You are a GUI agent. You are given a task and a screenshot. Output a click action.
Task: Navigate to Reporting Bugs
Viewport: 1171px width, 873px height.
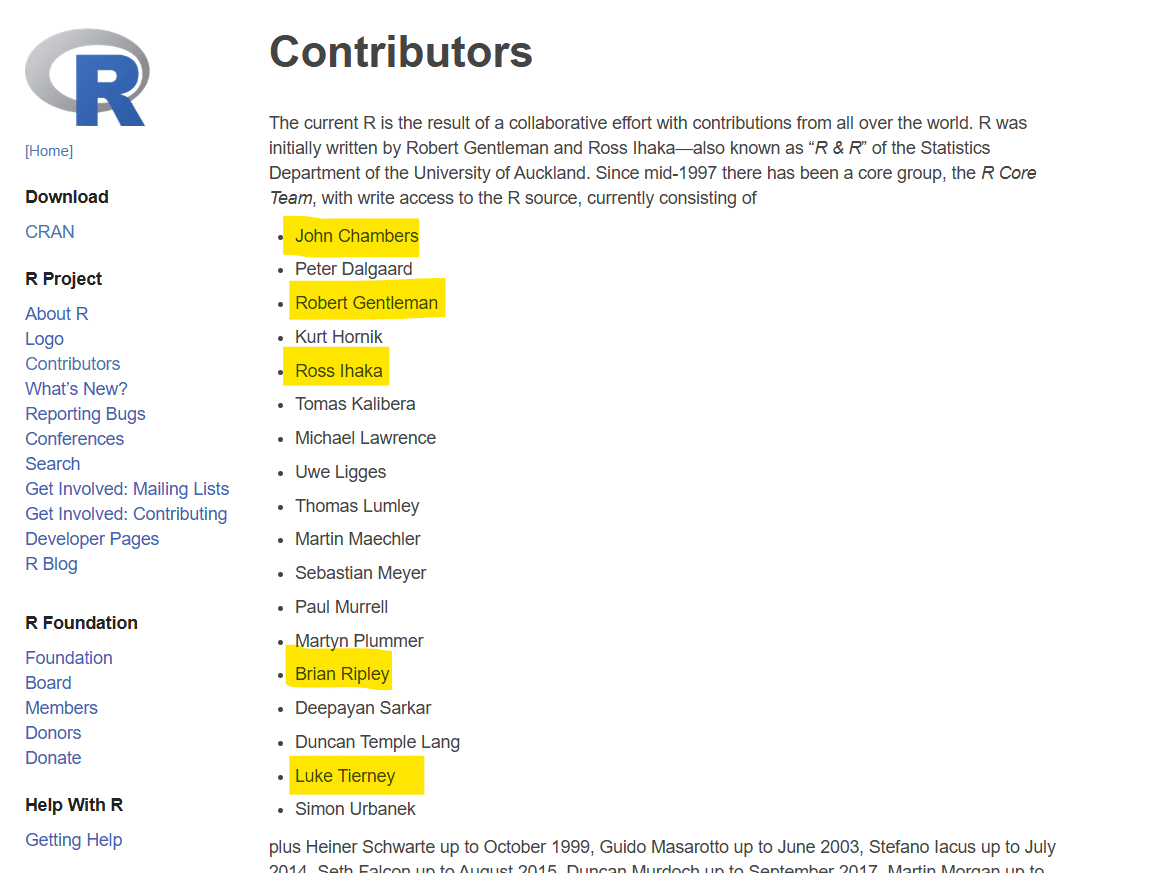click(86, 414)
